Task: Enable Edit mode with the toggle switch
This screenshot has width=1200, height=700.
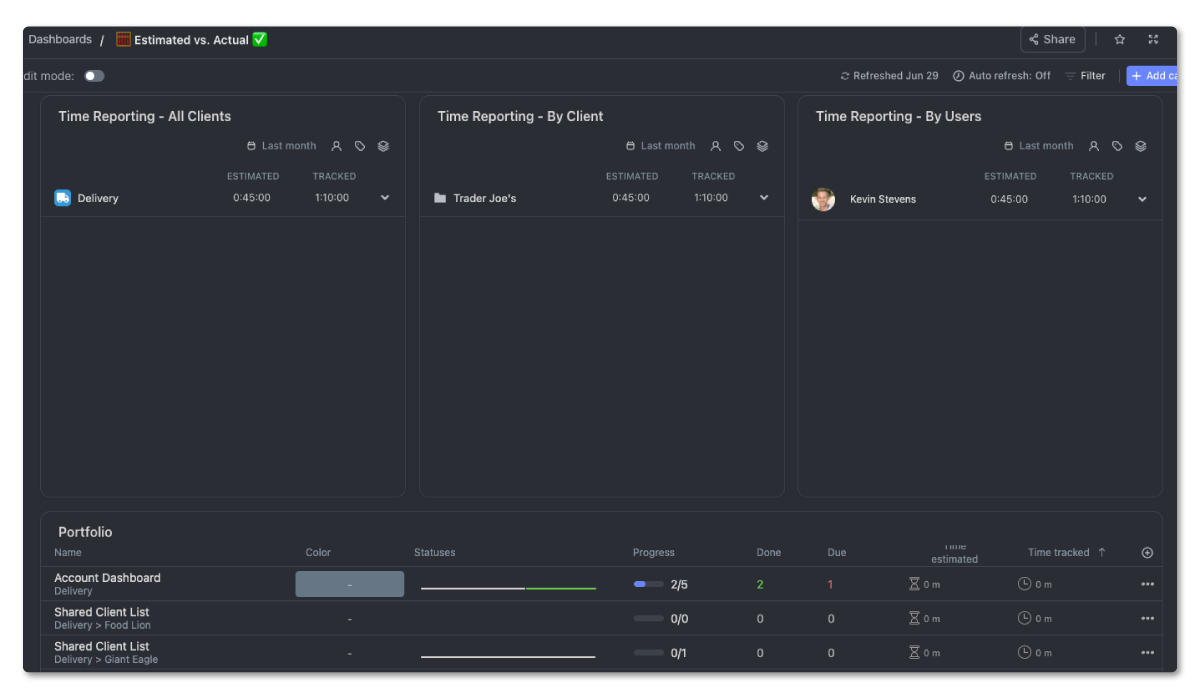Action: 94,75
